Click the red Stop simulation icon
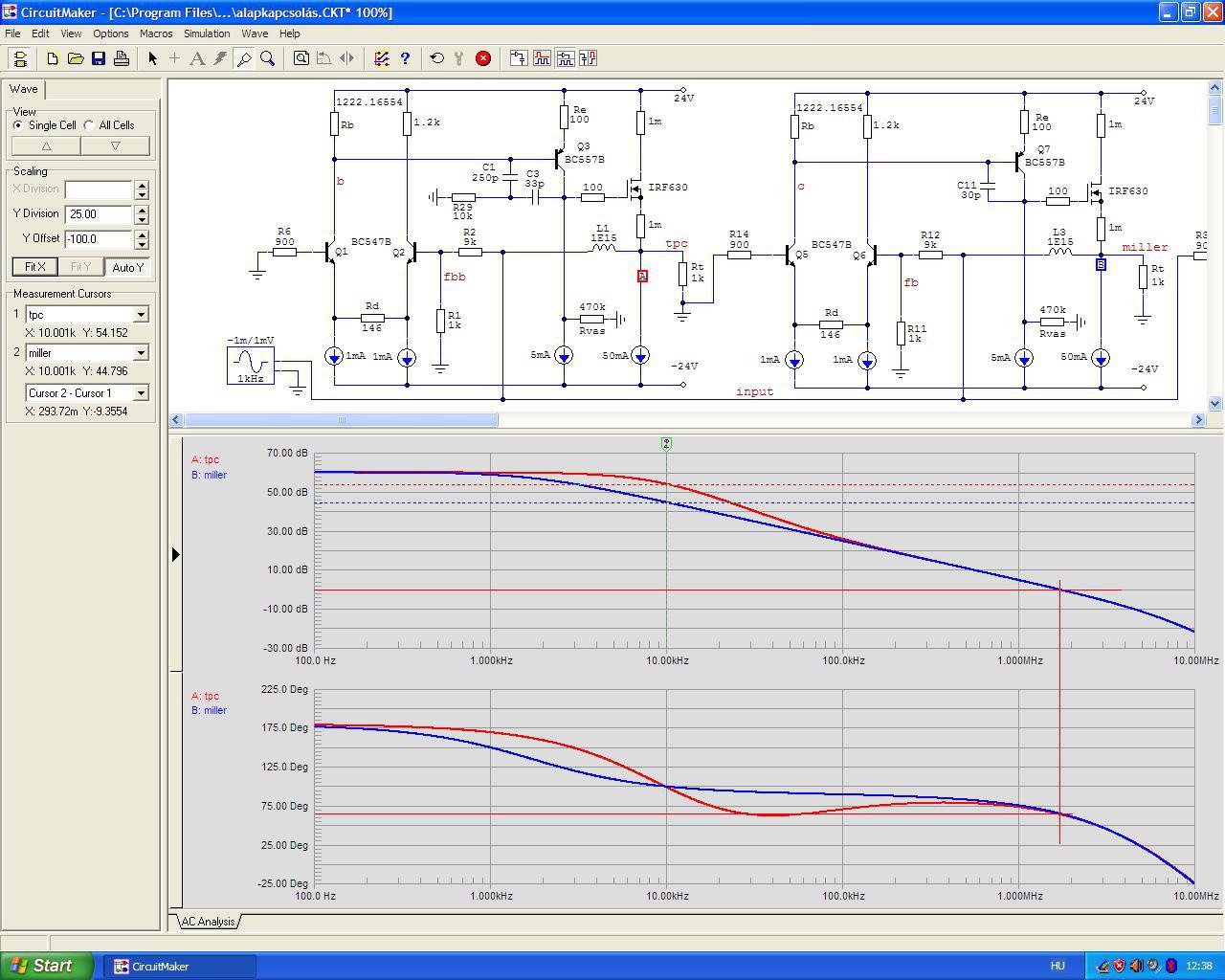The image size is (1225, 980). point(483,58)
